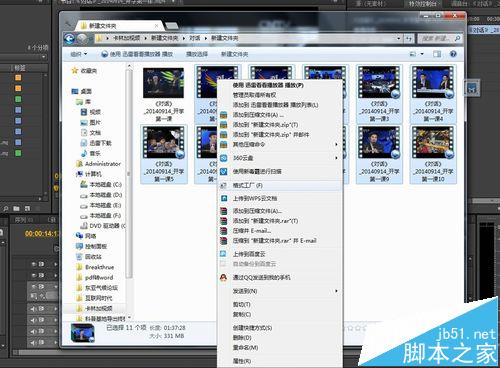Click the 新建文件夹 toolbar button
The height and width of the screenshot is (368, 500).
(x=234, y=54)
